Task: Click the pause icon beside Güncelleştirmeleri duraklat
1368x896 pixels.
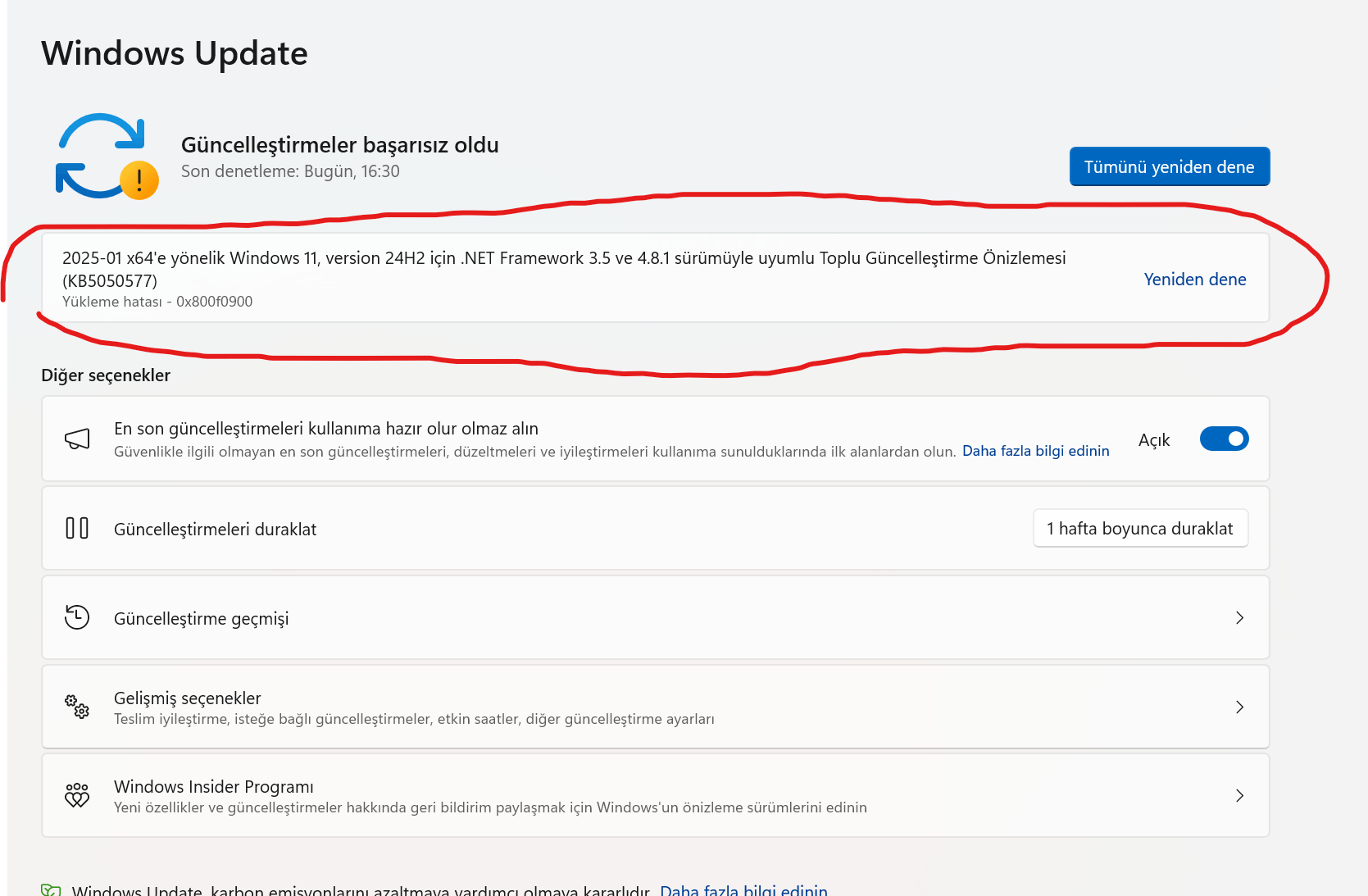Action: 77,528
